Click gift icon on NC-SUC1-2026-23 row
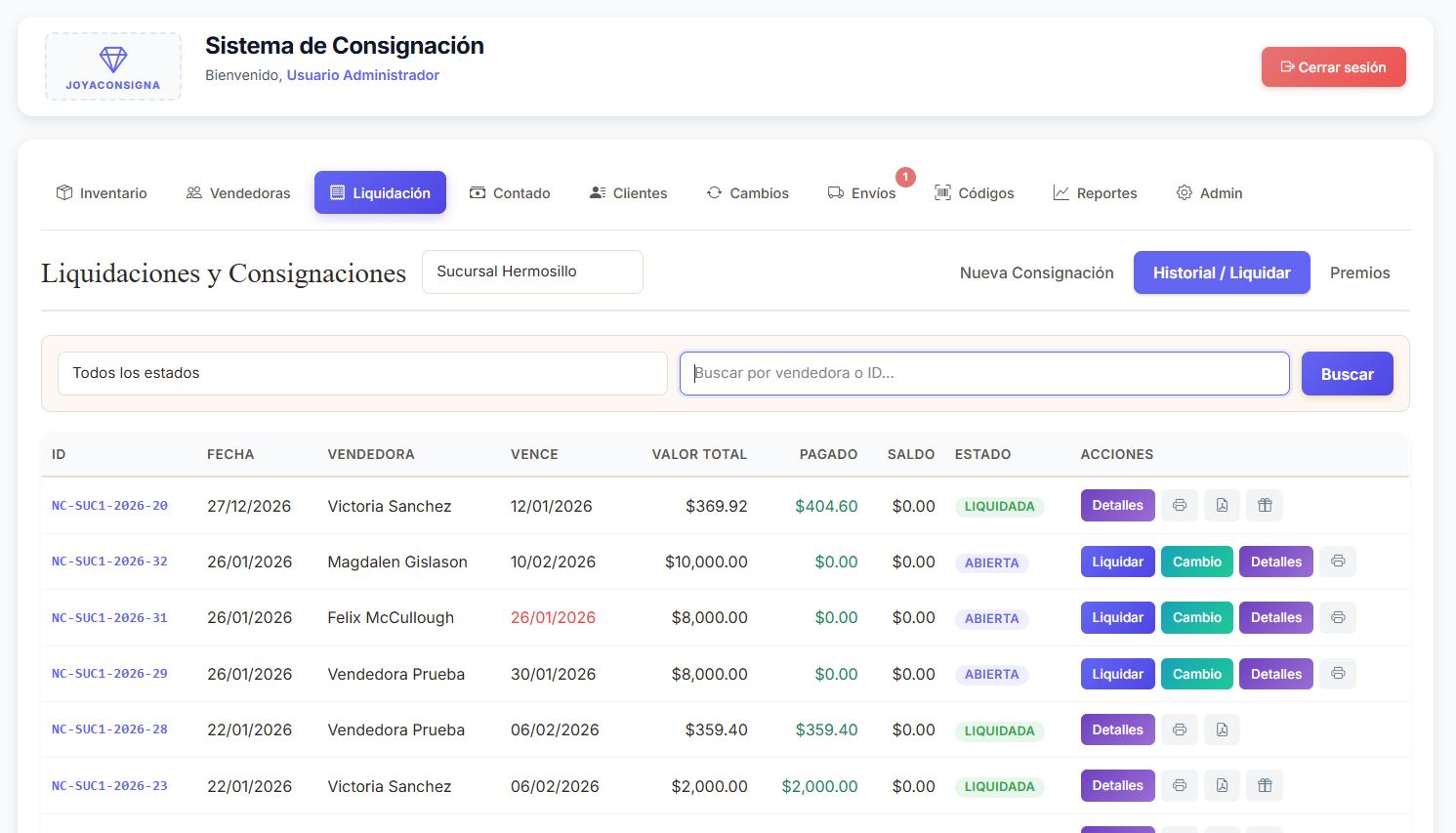Image resolution: width=1456 pixels, height=833 pixels. coord(1265,785)
